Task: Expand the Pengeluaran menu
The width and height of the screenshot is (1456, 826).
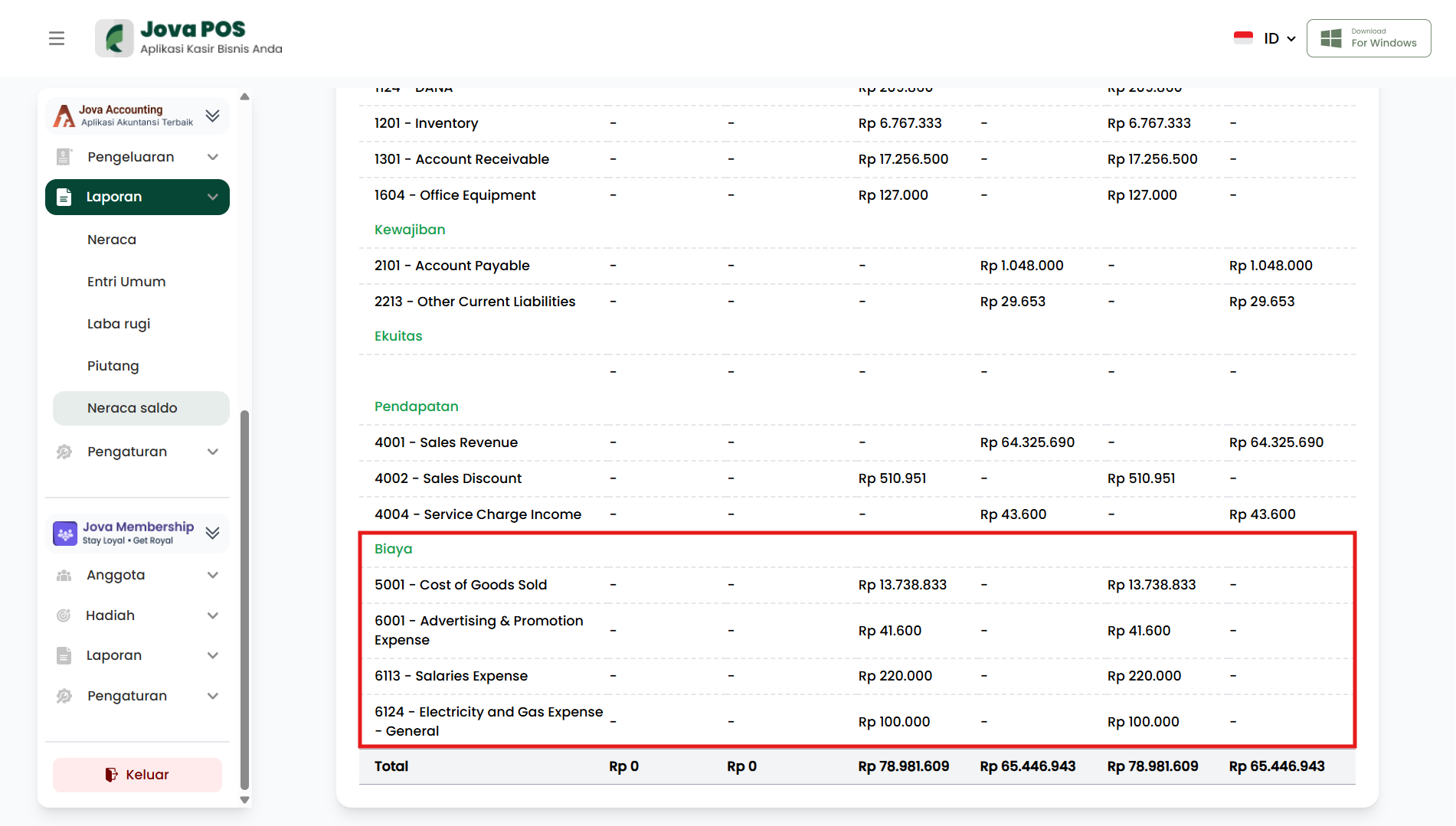Action: point(213,157)
